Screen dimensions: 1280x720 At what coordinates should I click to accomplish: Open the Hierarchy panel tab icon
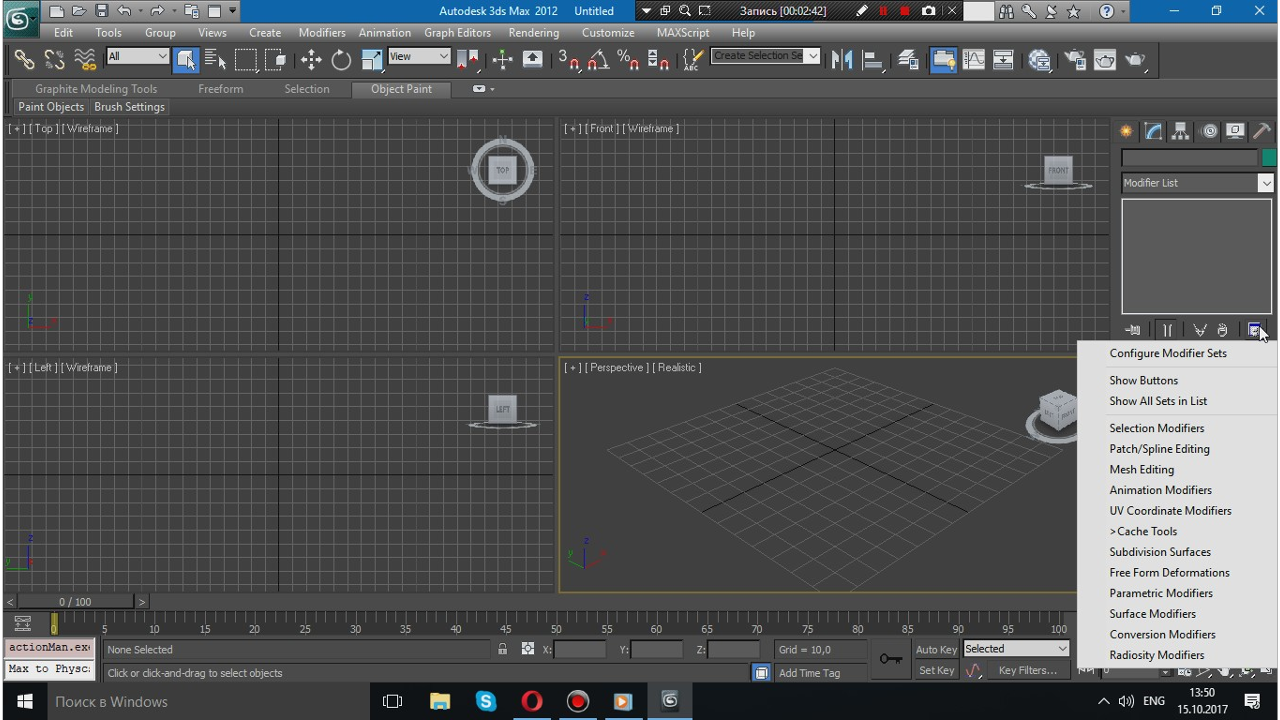[1181, 131]
